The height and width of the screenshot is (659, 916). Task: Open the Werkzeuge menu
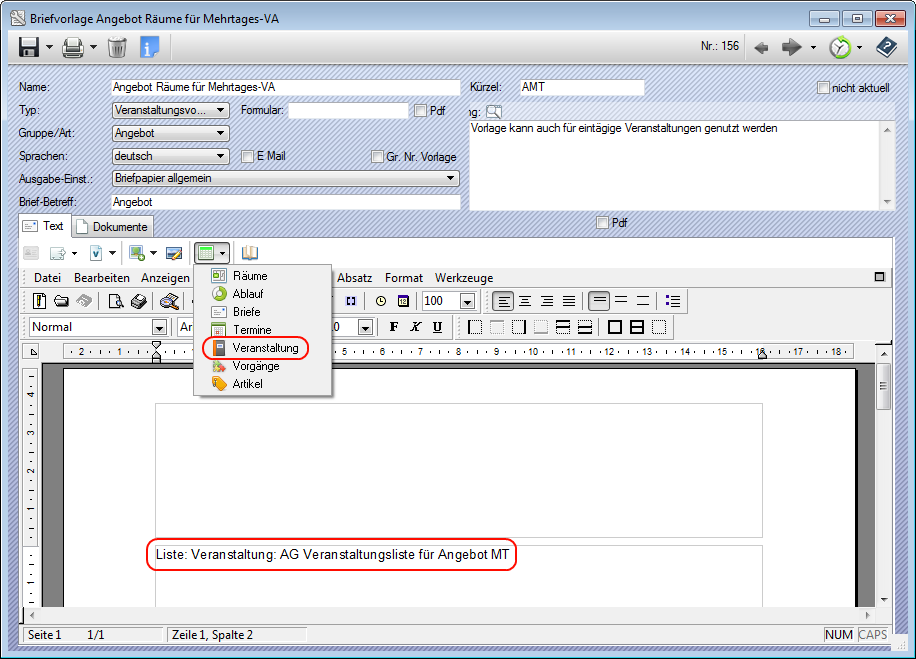pyautogui.click(x=463, y=277)
